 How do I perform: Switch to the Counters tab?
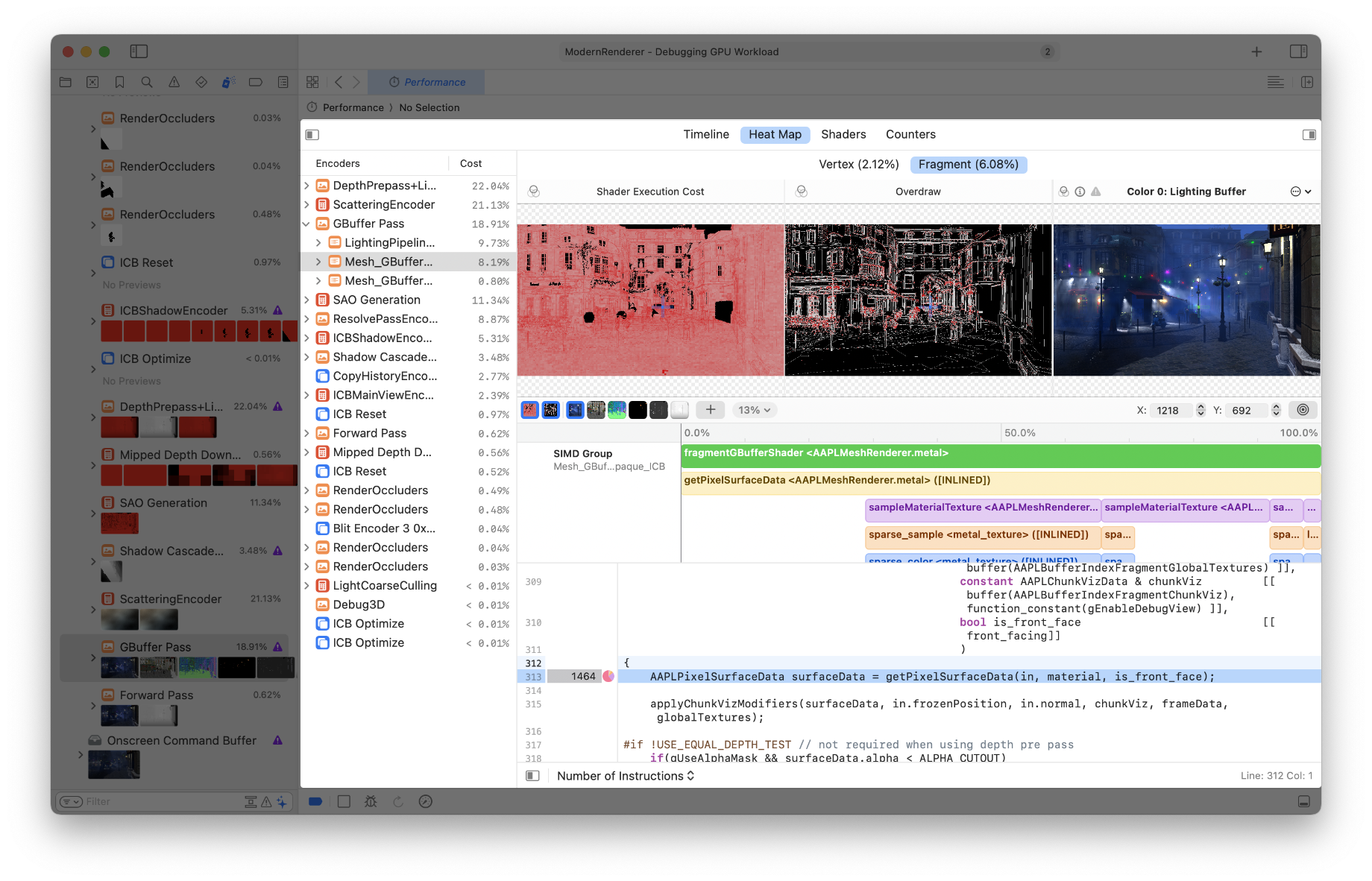(x=910, y=134)
